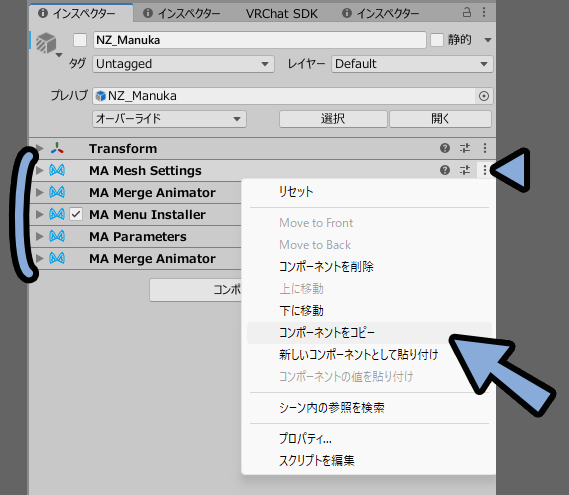
Task: Enable the static (静的) checkbox
Action: [x=437, y=40]
